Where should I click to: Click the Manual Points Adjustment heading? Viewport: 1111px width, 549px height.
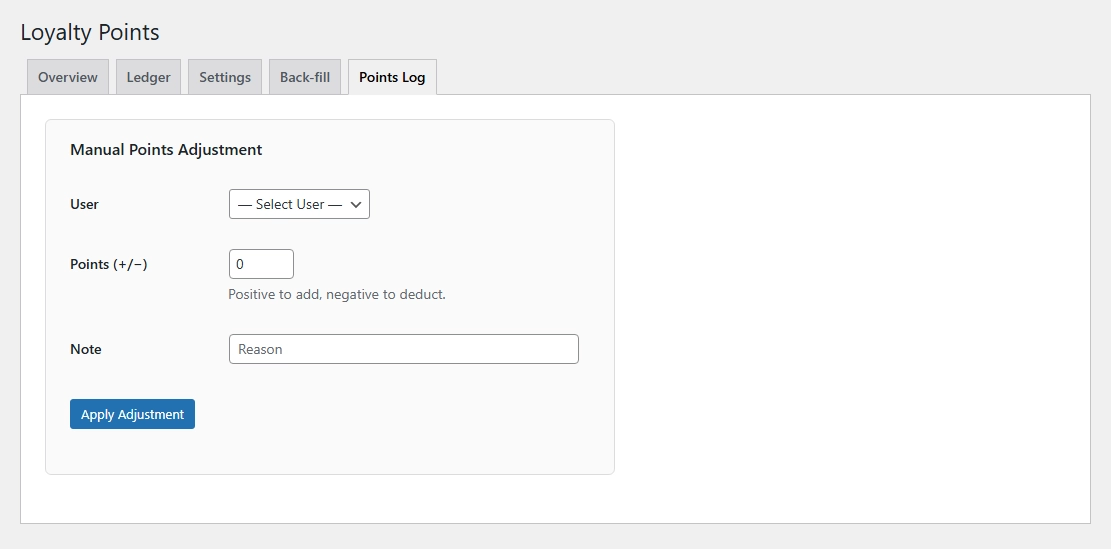point(166,149)
